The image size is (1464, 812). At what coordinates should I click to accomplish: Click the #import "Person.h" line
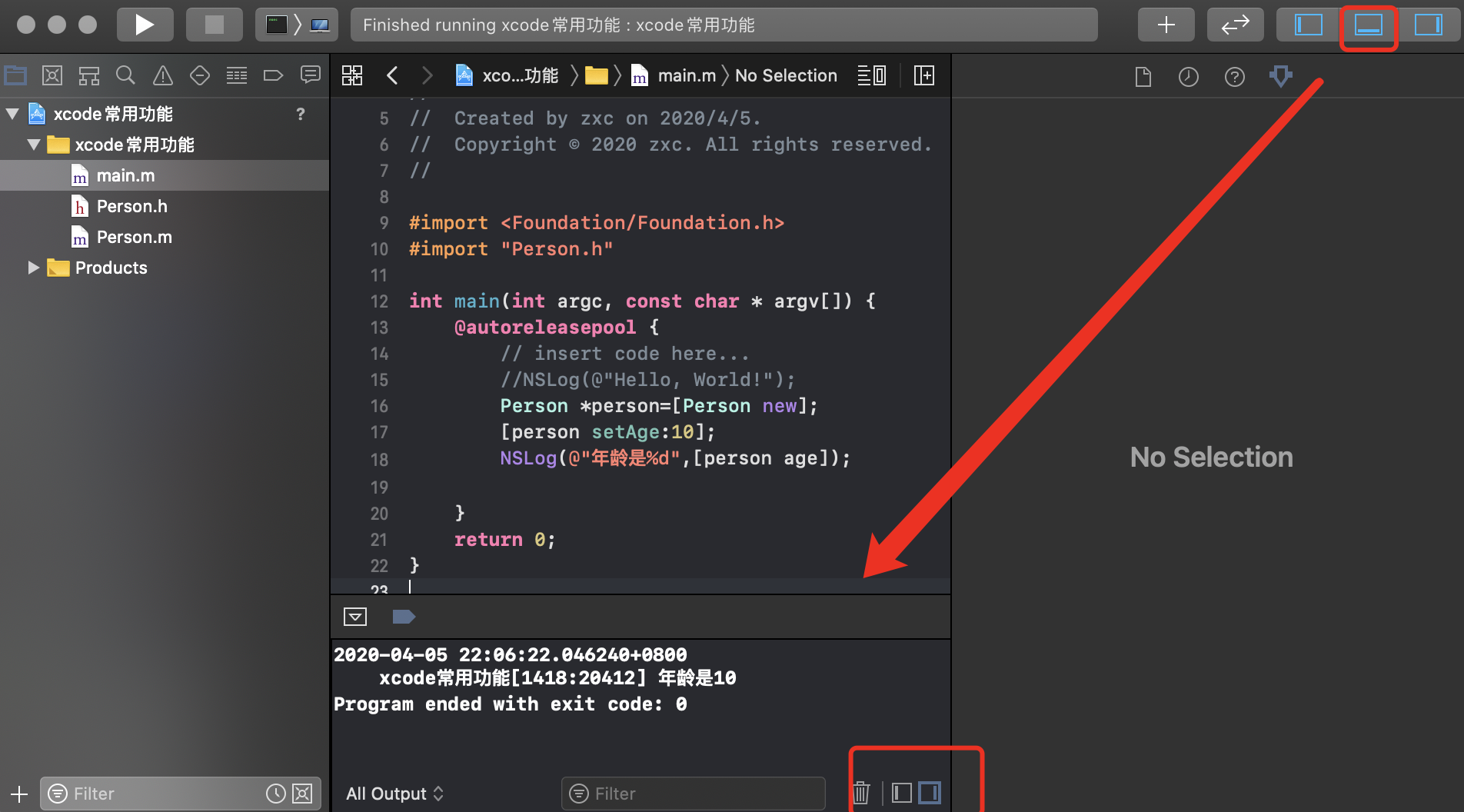pyautogui.click(x=511, y=249)
